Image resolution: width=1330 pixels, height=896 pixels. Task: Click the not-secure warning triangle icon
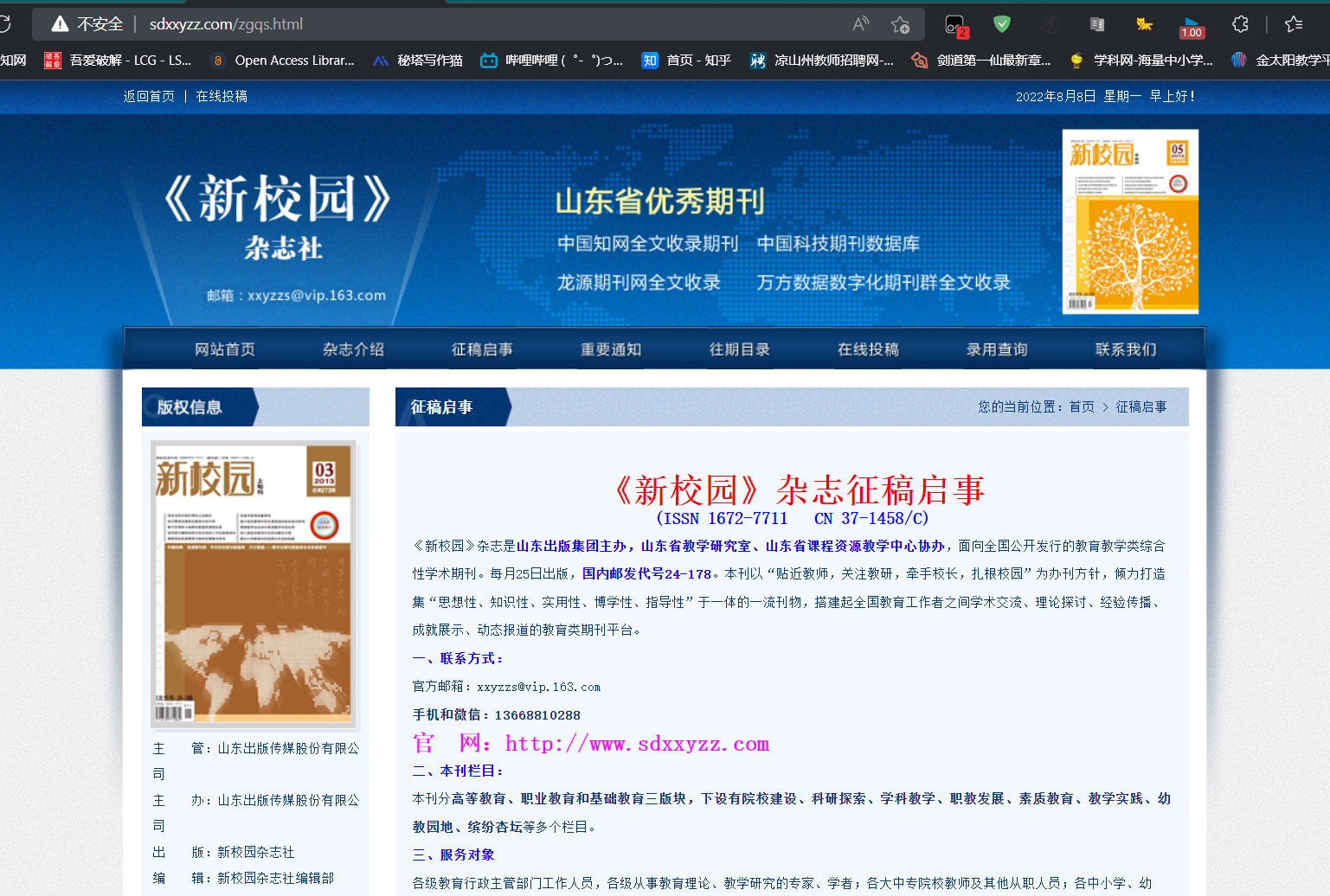60,24
